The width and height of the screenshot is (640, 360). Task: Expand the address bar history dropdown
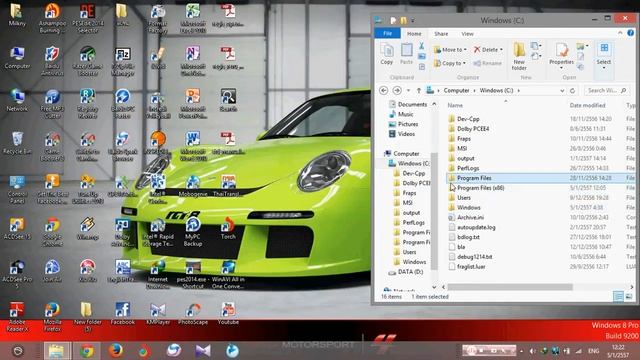(562, 91)
